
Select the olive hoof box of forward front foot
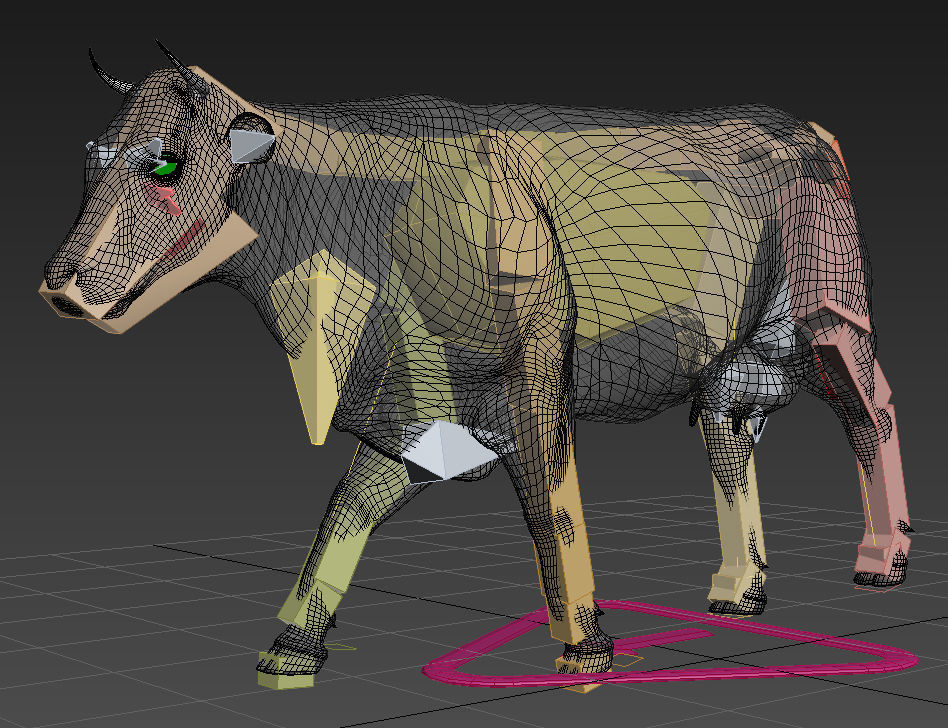point(285,669)
